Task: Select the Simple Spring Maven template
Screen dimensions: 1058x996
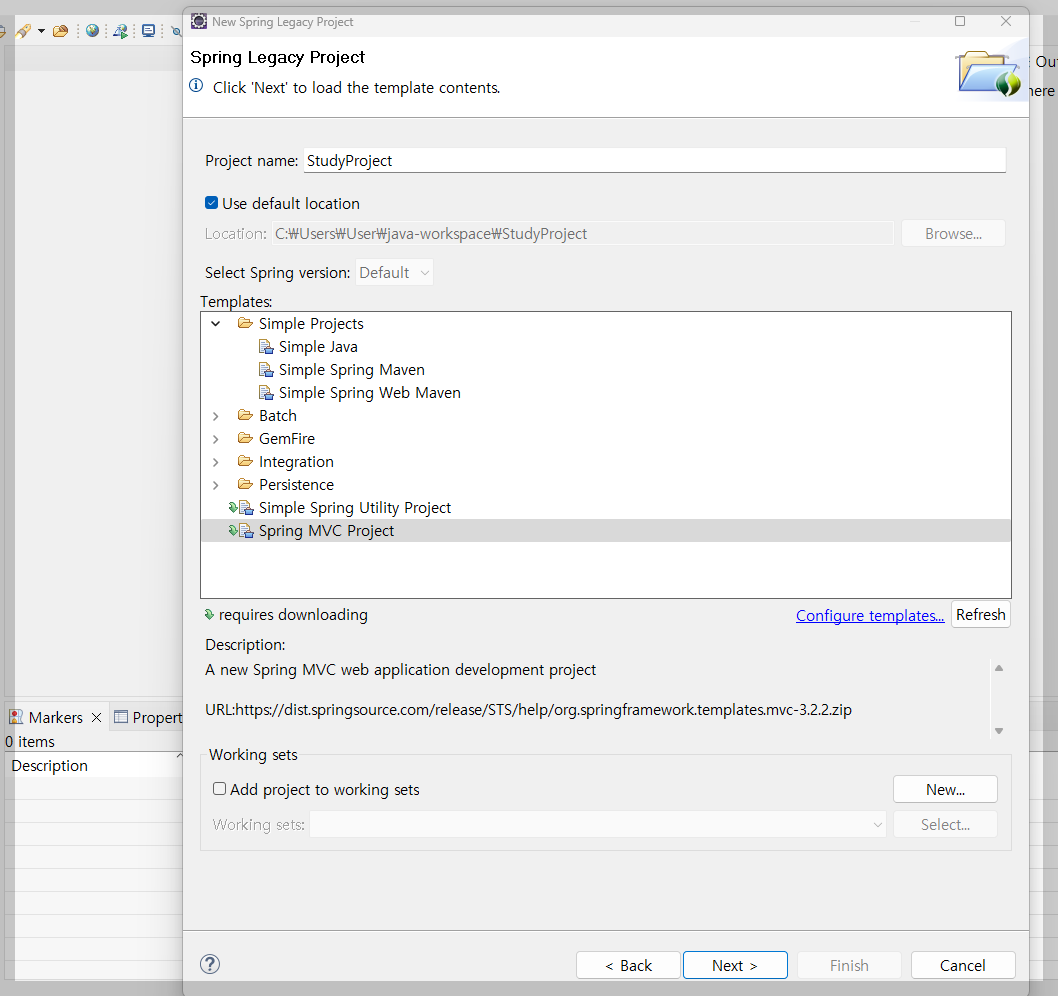Action: 352,370
